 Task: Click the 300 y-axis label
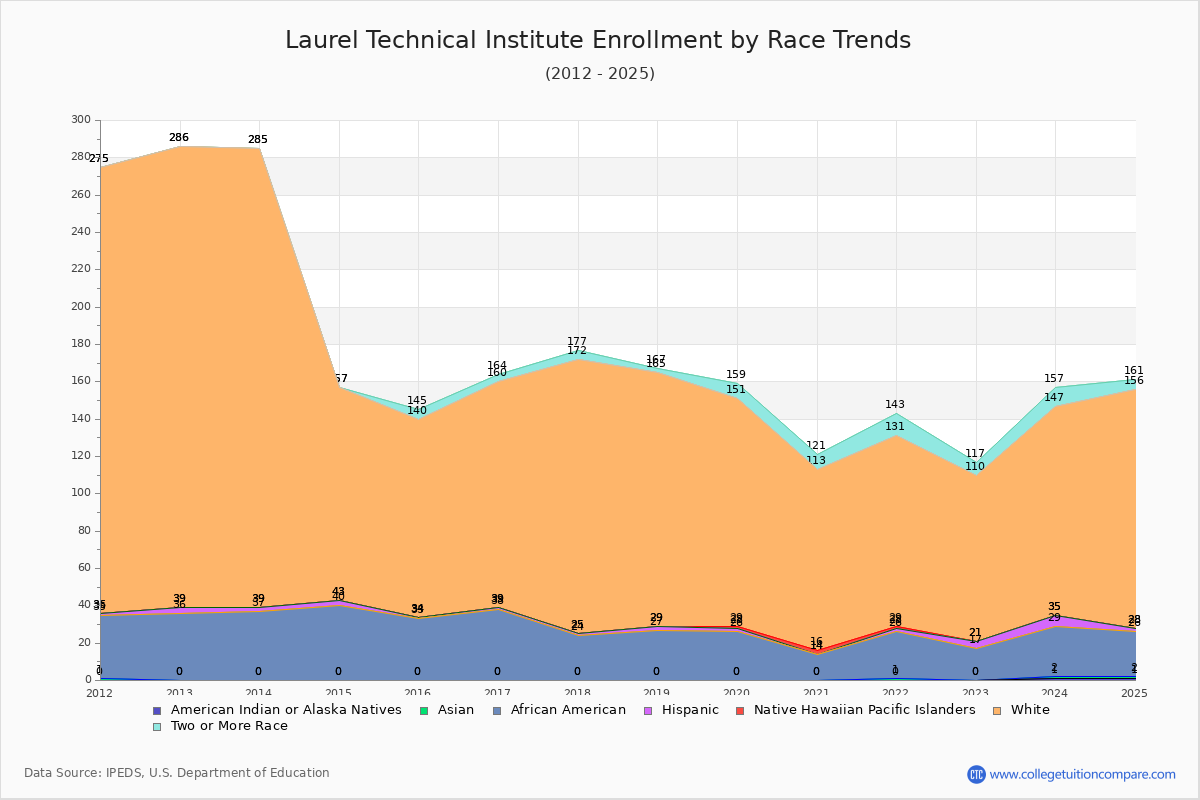81,120
